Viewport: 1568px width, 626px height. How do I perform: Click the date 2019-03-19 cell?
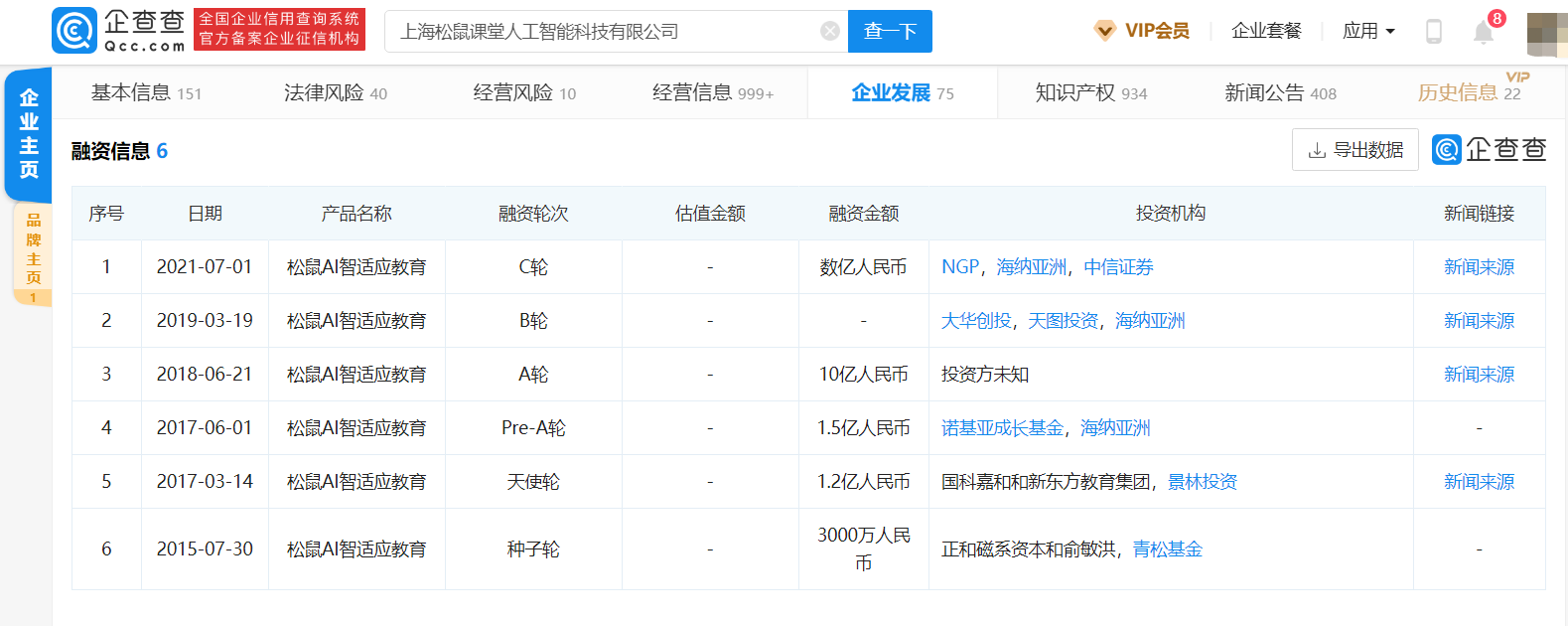pos(205,321)
